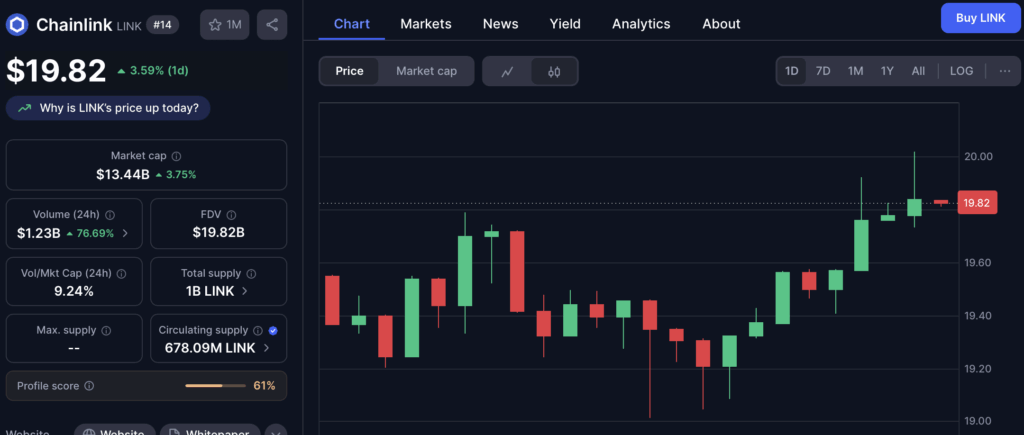The width and height of the screenshot is (1024, 435).
Task: Show Max. supply info icon
Action: click(106, 330)
